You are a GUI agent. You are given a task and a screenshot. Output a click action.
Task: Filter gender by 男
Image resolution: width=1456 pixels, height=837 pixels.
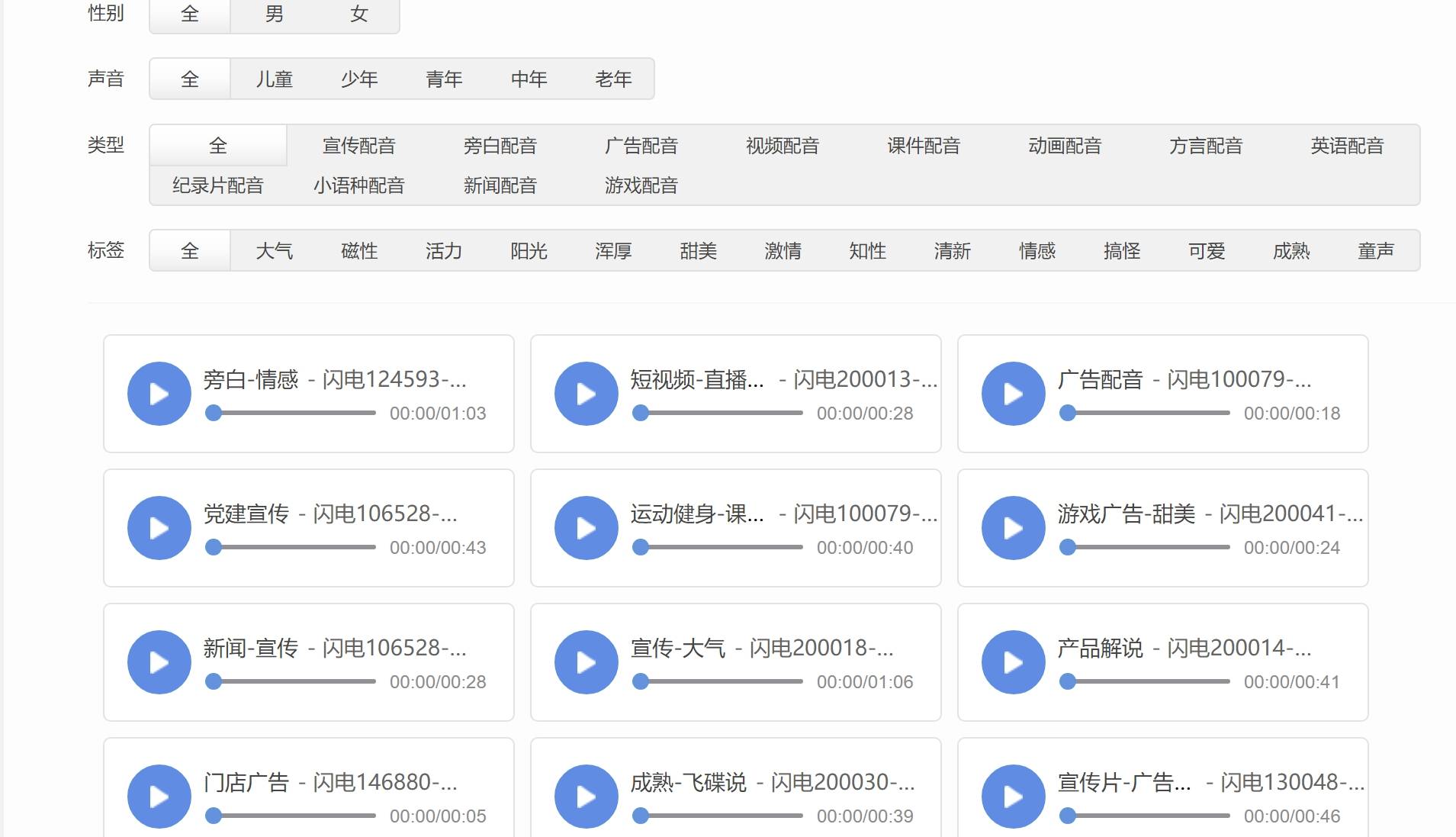[x=275, y=14]
